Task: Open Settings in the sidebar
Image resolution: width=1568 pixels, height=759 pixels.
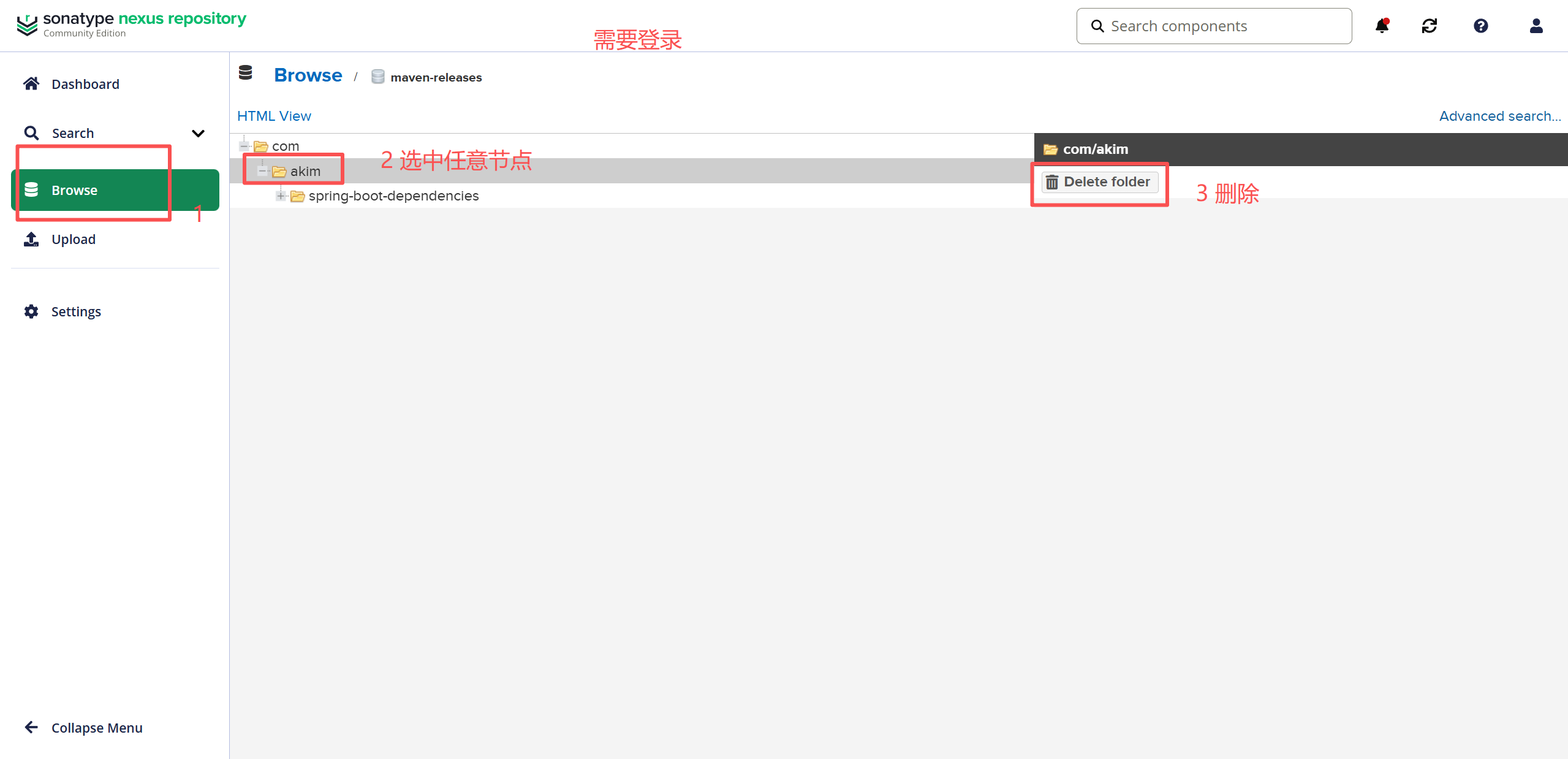Action: click(x=76, y=311)
